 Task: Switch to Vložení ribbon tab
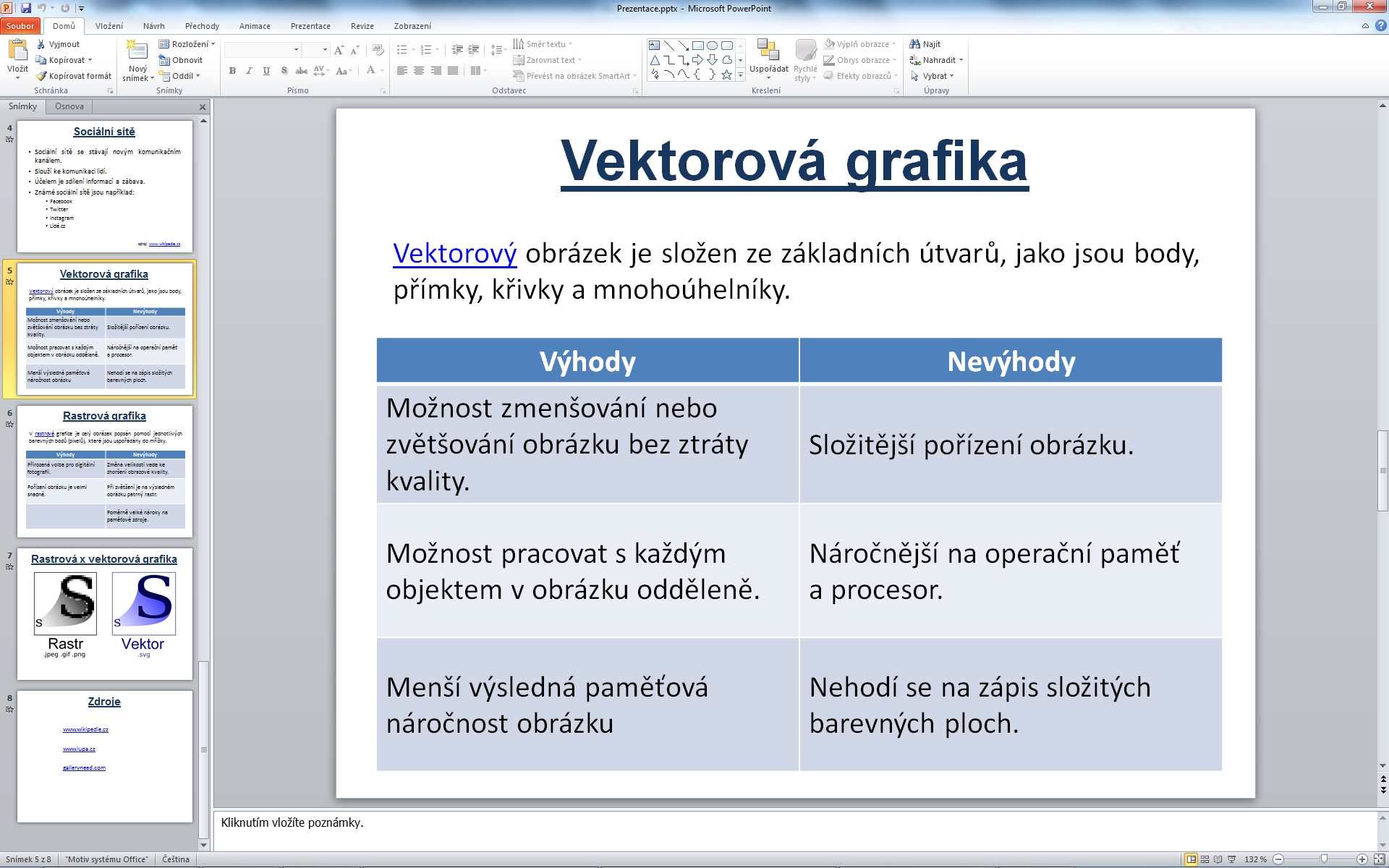tap(109, 26)
